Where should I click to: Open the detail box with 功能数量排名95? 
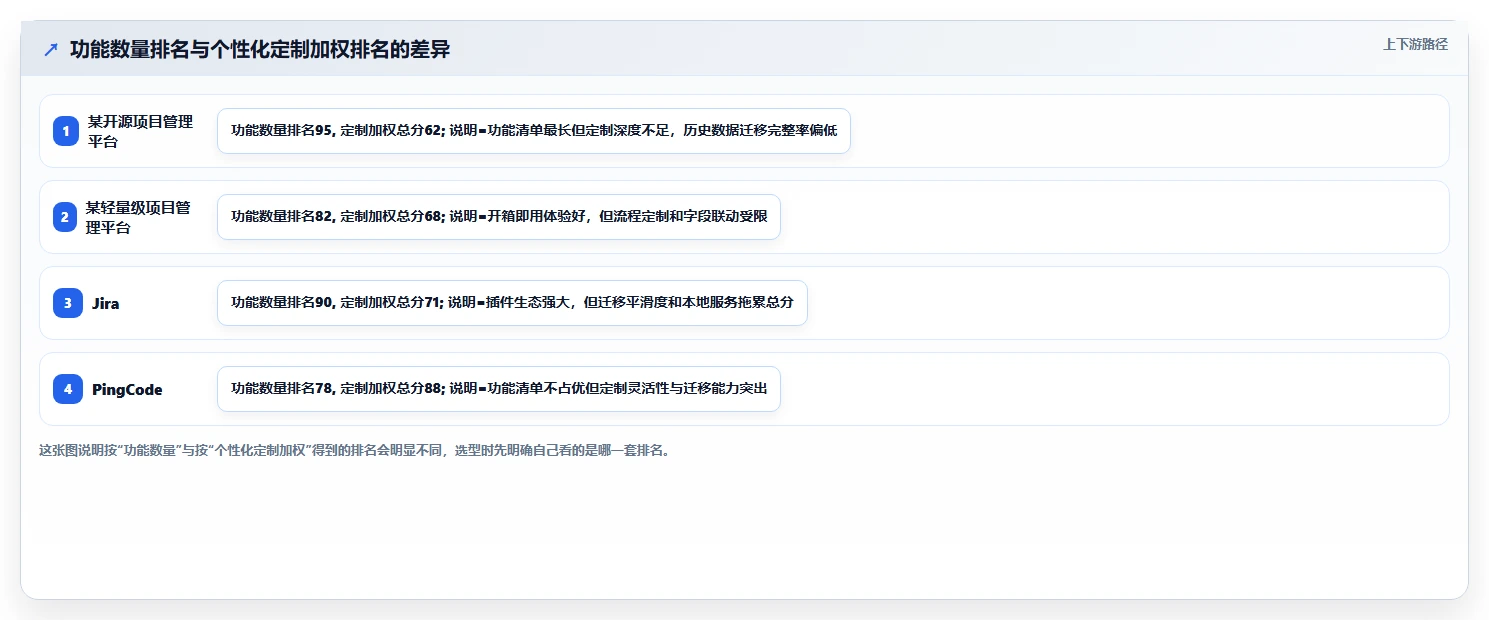534,131
